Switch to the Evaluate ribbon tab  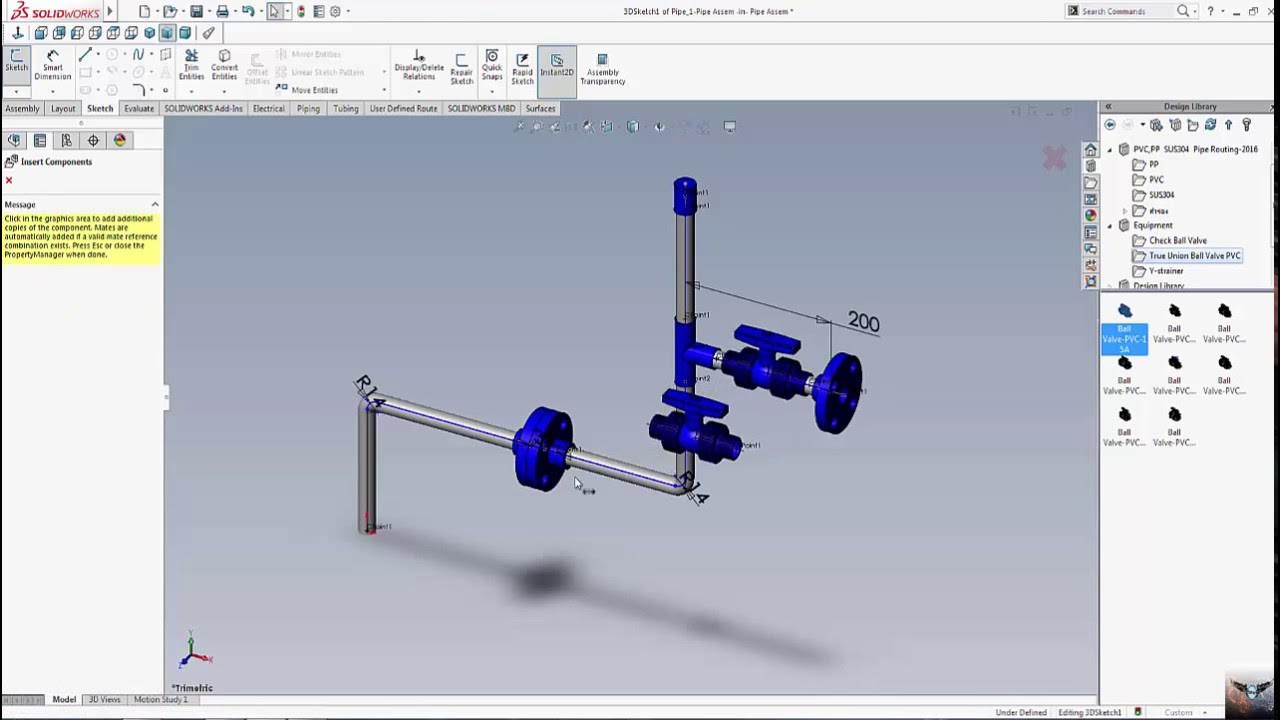(x=139, y=108)
